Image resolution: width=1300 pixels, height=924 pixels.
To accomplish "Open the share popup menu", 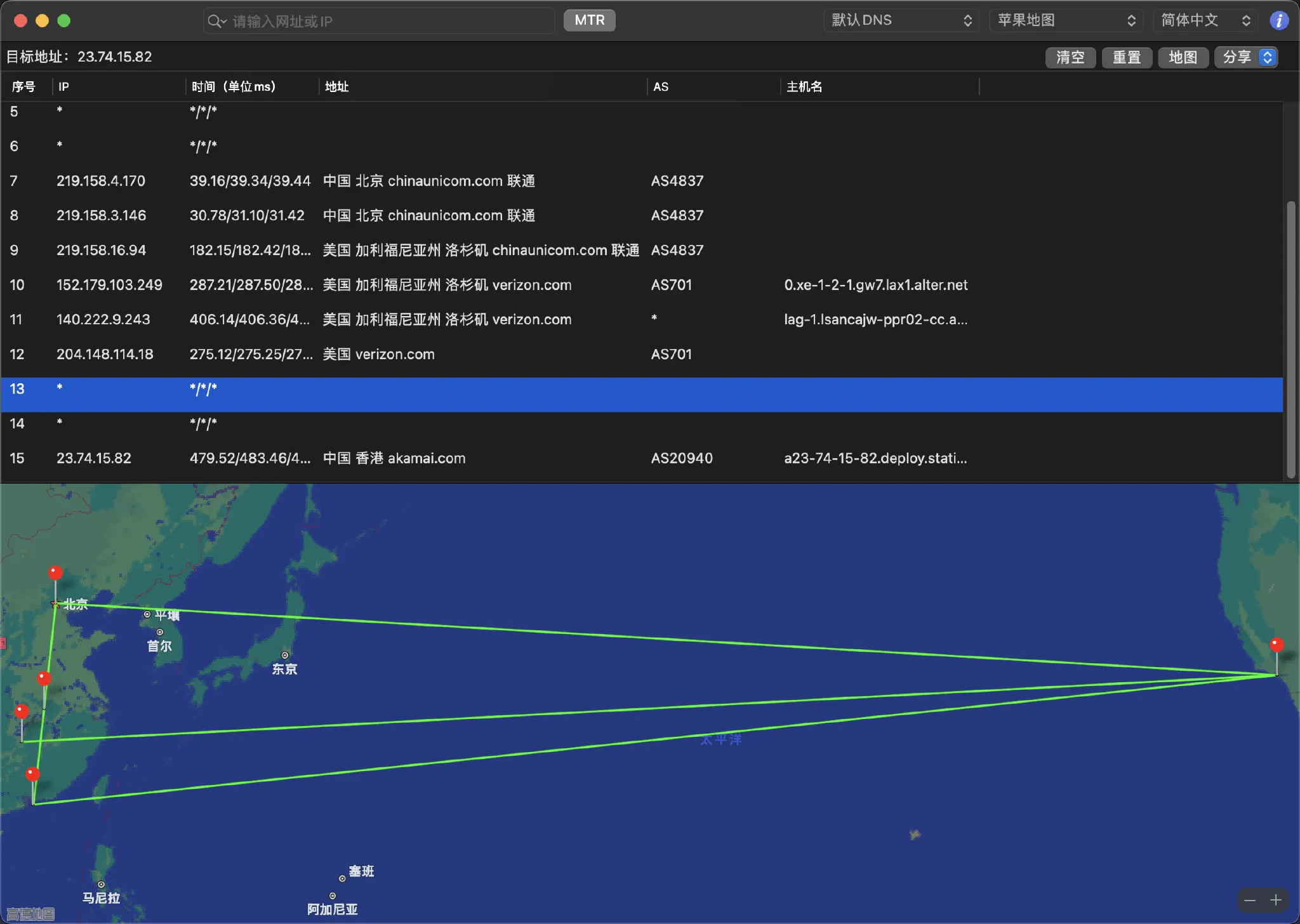I will [1246, 57].
